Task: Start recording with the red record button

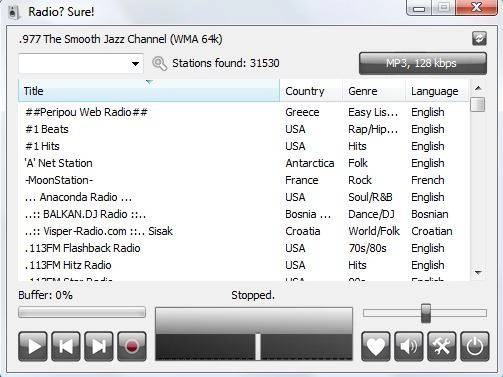Action: (132, 346)
